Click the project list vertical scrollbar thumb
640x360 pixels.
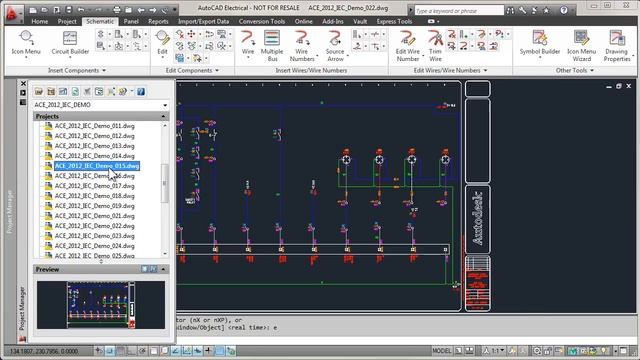pos(165,183)
